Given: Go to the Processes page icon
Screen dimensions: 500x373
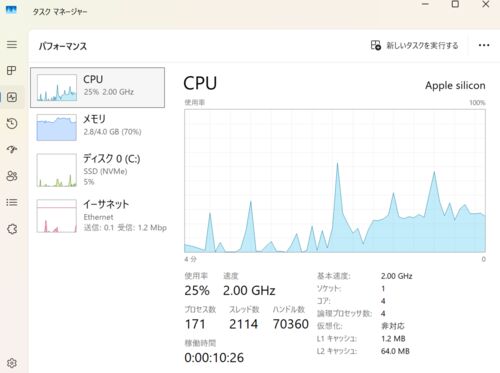Looking at the screenshot, I should tap(12, 70).
